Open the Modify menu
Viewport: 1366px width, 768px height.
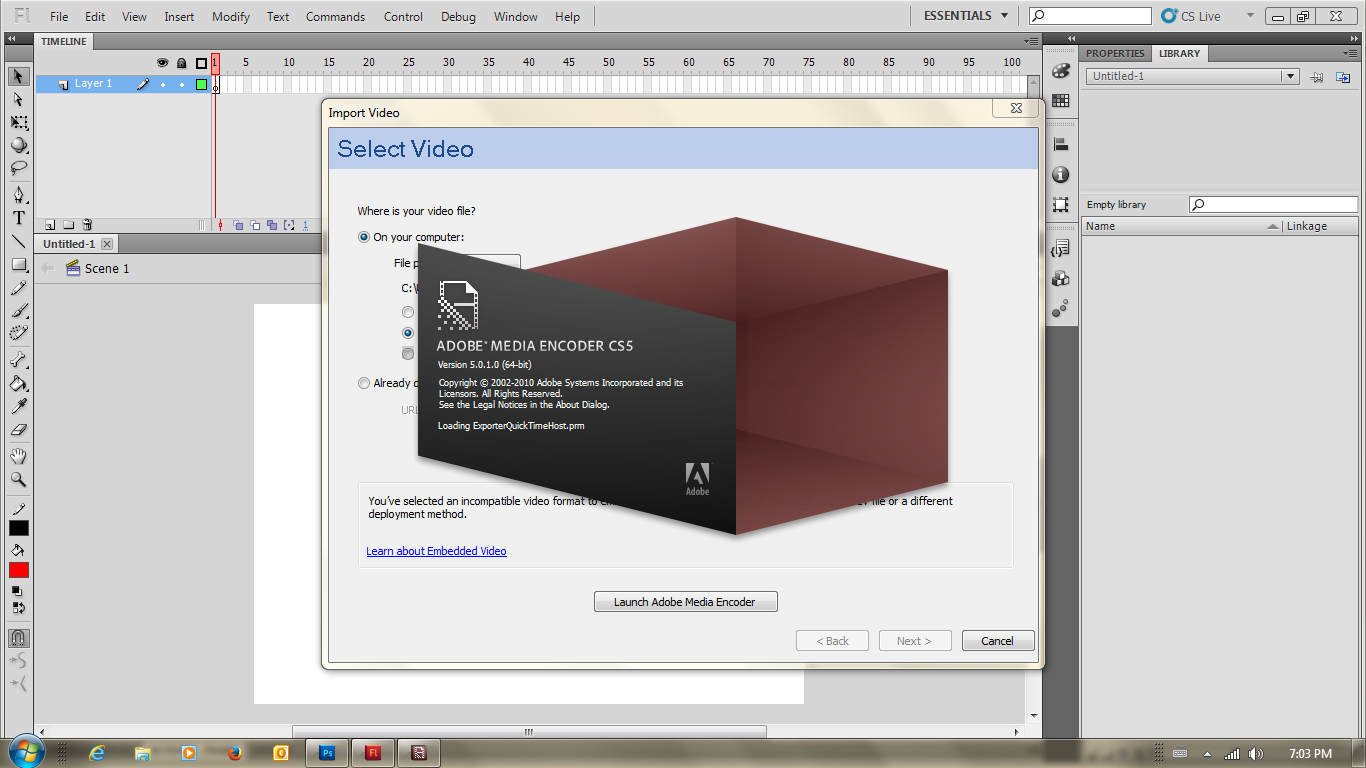[231, 17]
